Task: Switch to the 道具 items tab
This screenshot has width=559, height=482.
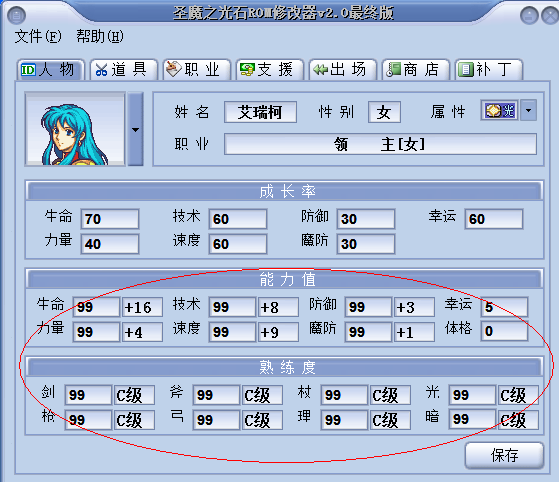Action: click(x=124, y=70)
